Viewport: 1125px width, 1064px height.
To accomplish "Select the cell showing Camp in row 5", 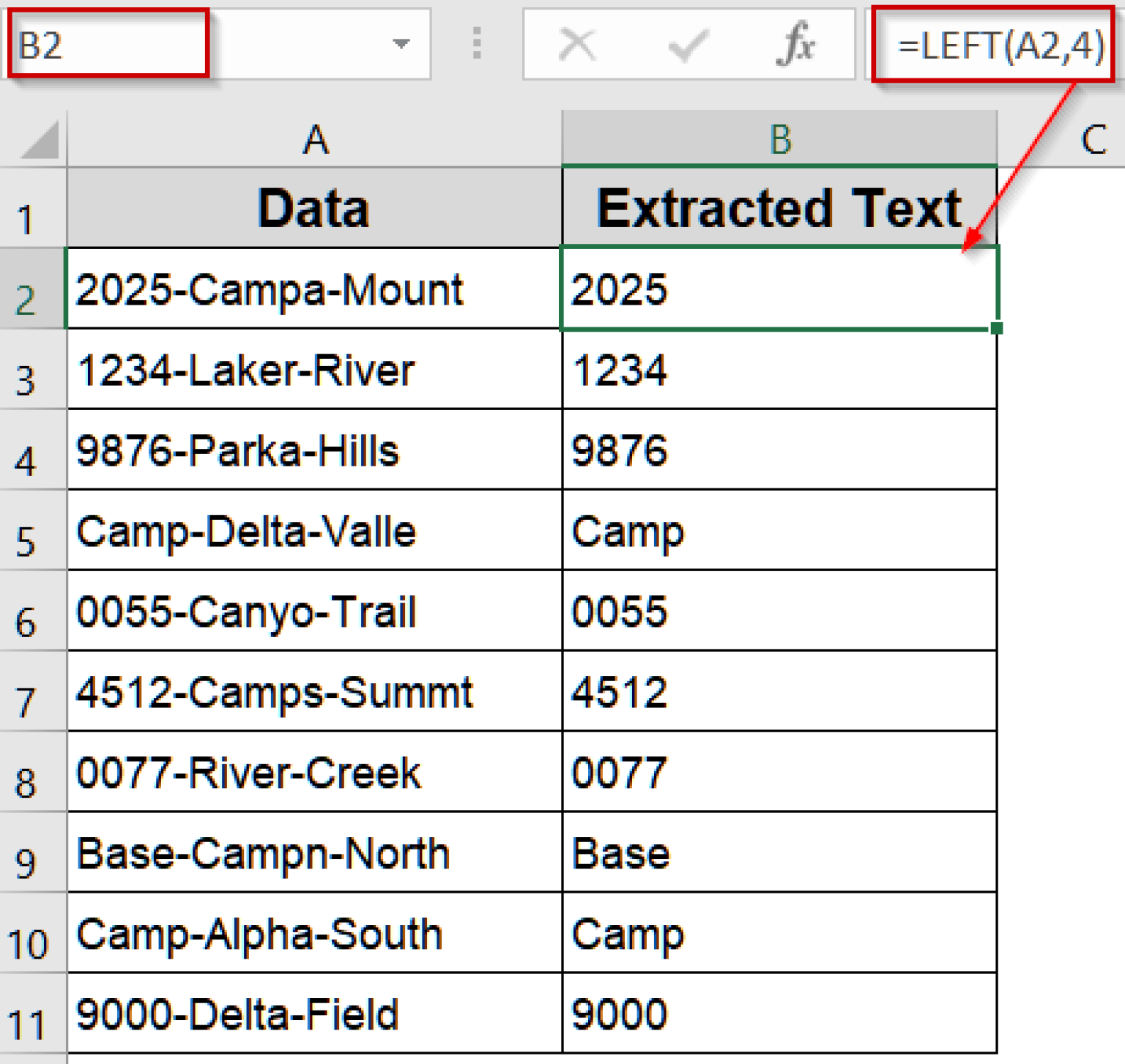I will point(779,532).
